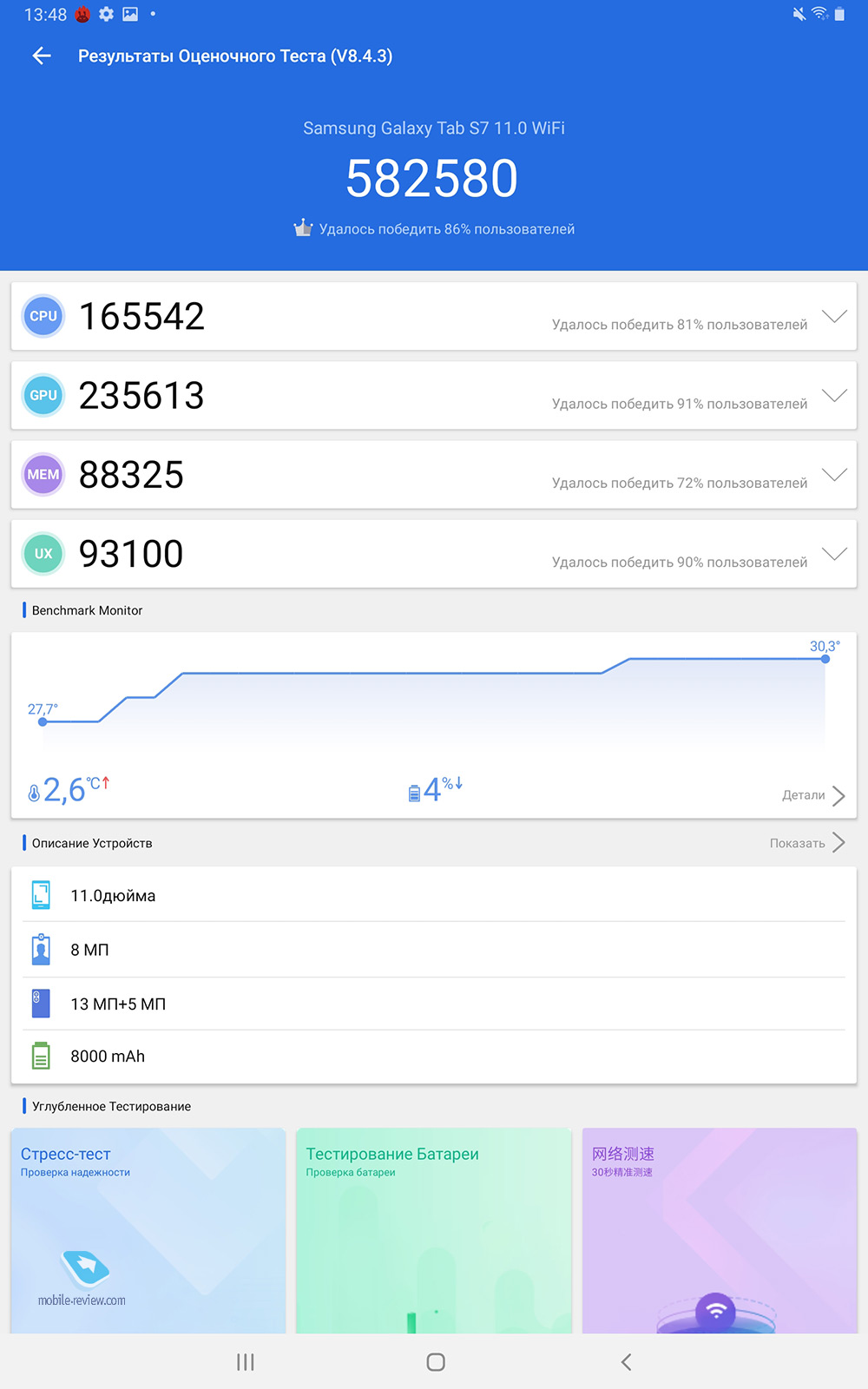The width and height of the screenshot is (868, 1389).
Task: Tap the Android recent apps button
Action: 246,1362
